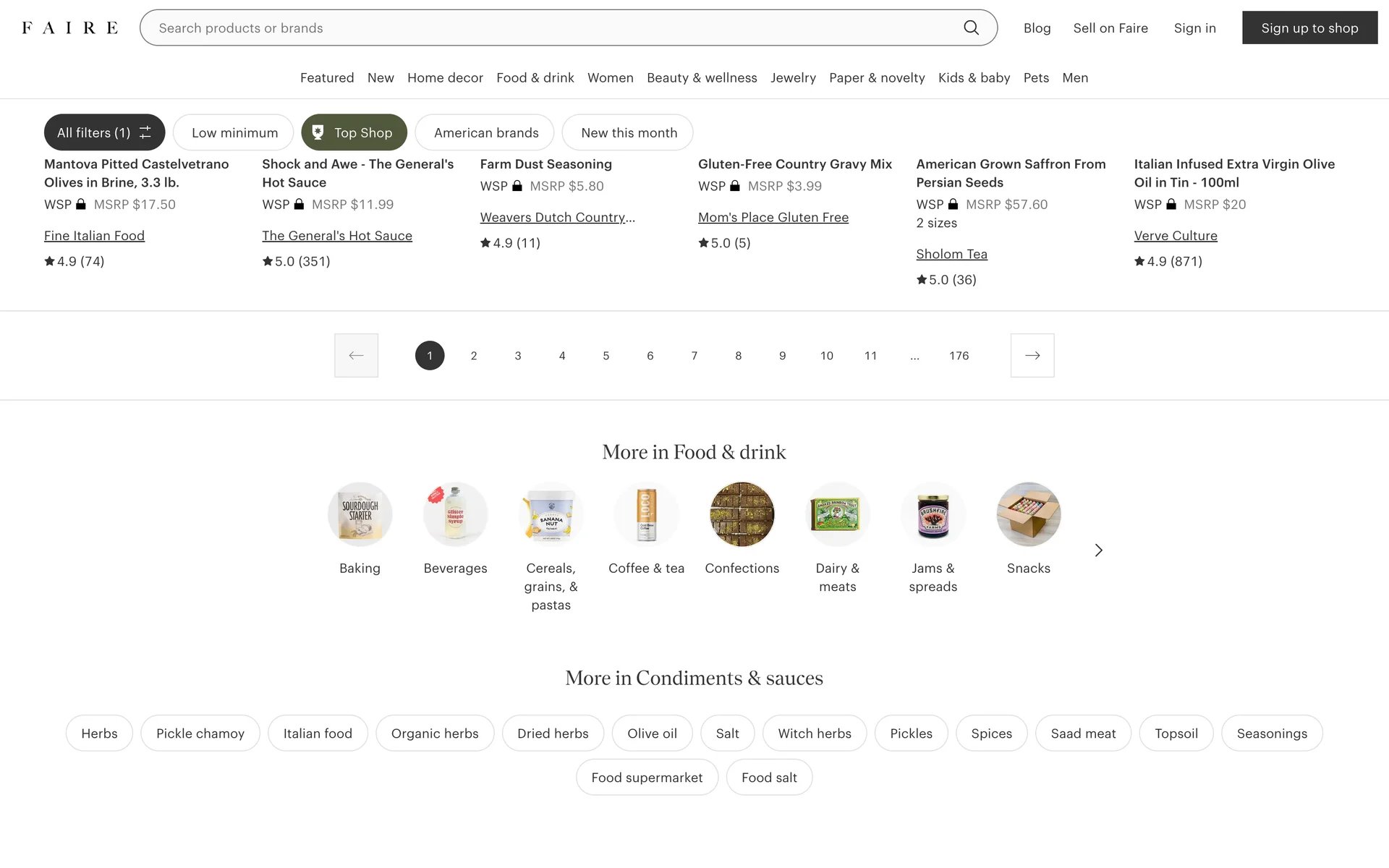Open the Verve Culture brand link
The image size is (1389, 868).
pyautogui.click(x=1176, y=236)
